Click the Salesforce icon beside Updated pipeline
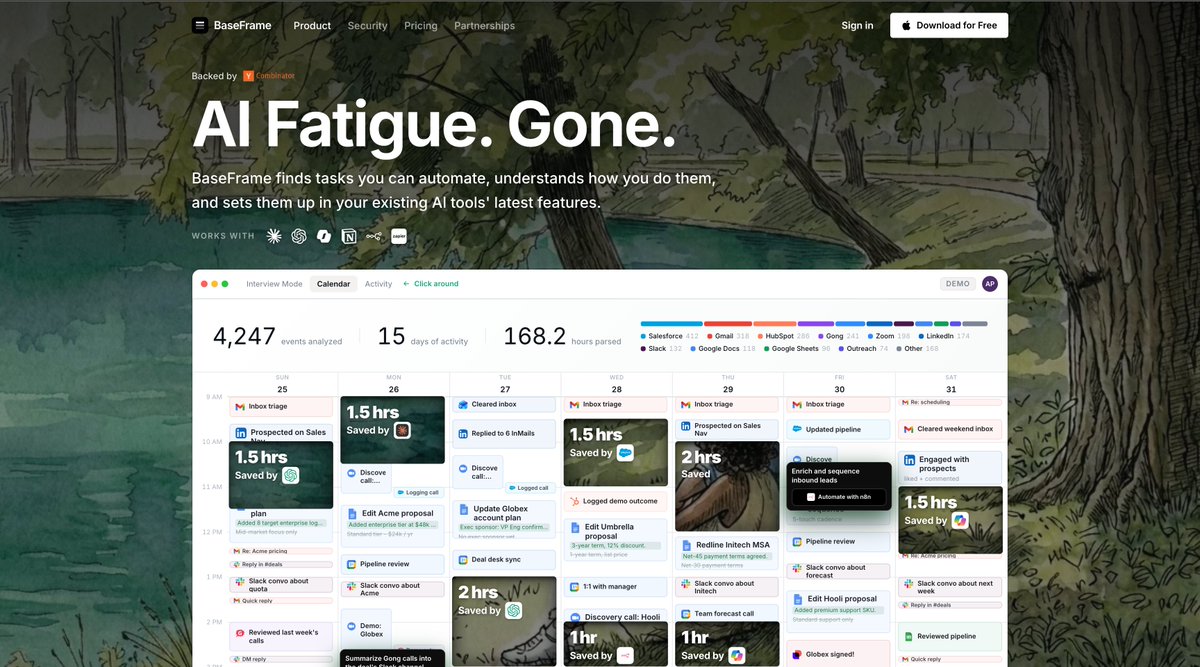The width and height of the screenshot is (1200, 667). click(x=797, y=429)
